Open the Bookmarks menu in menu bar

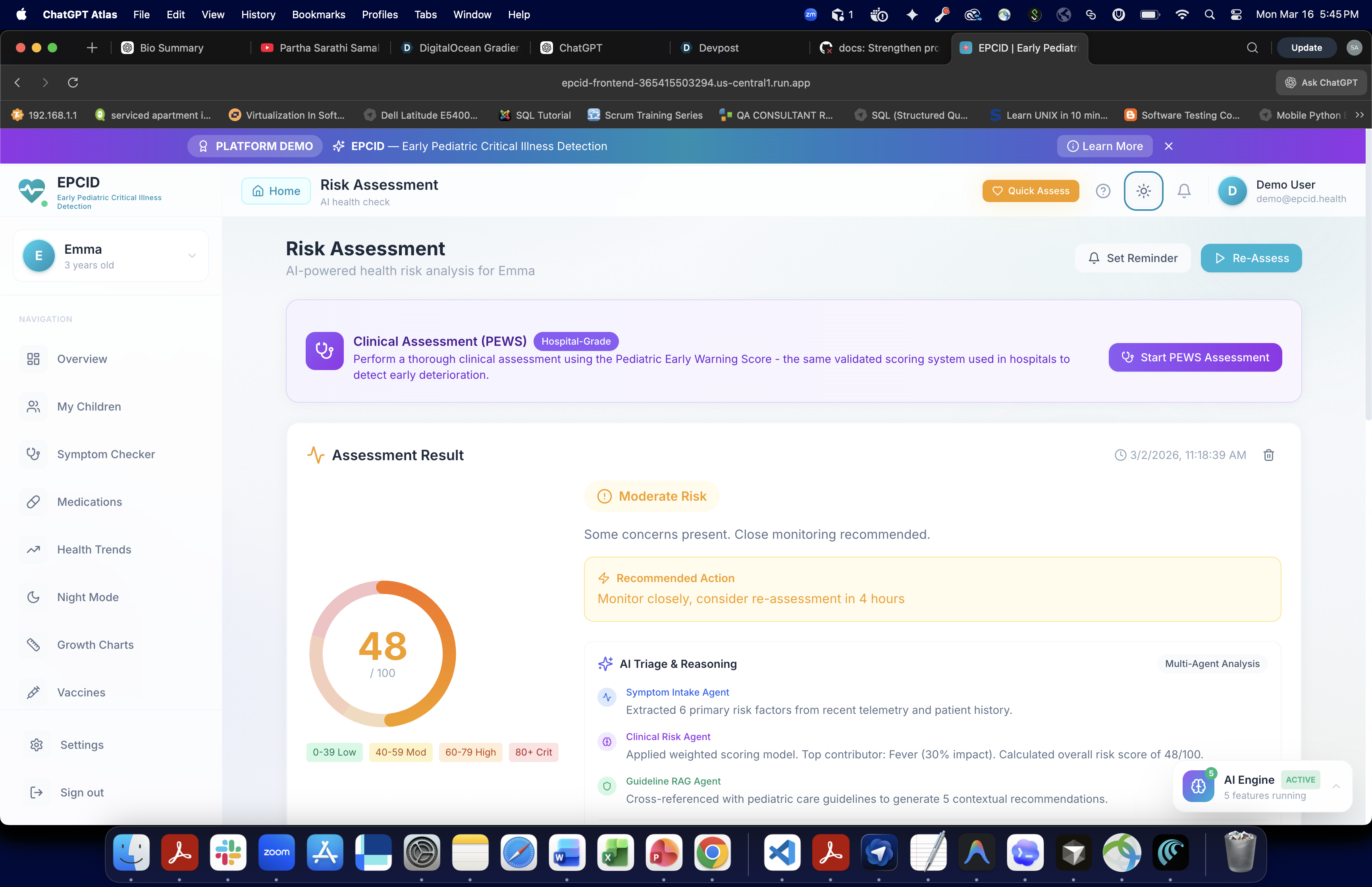pos(318,14)
